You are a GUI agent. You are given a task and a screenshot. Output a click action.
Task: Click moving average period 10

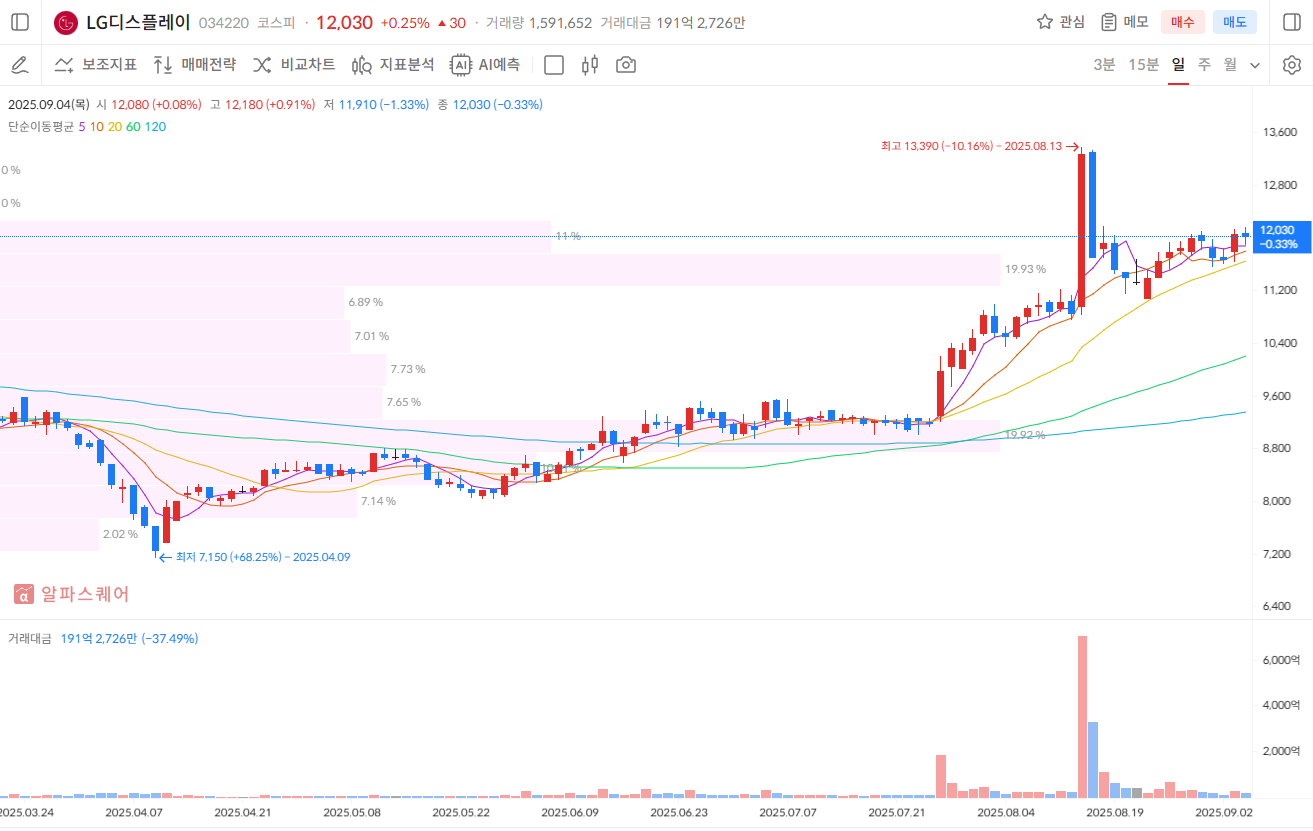coord(96,126)
